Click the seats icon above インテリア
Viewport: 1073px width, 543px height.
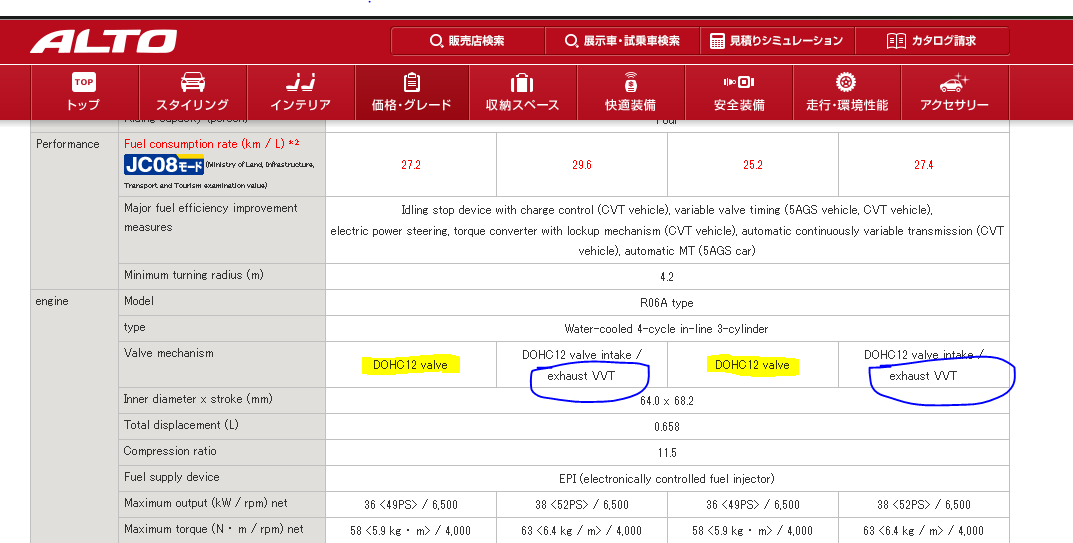[x=301, y=82]
